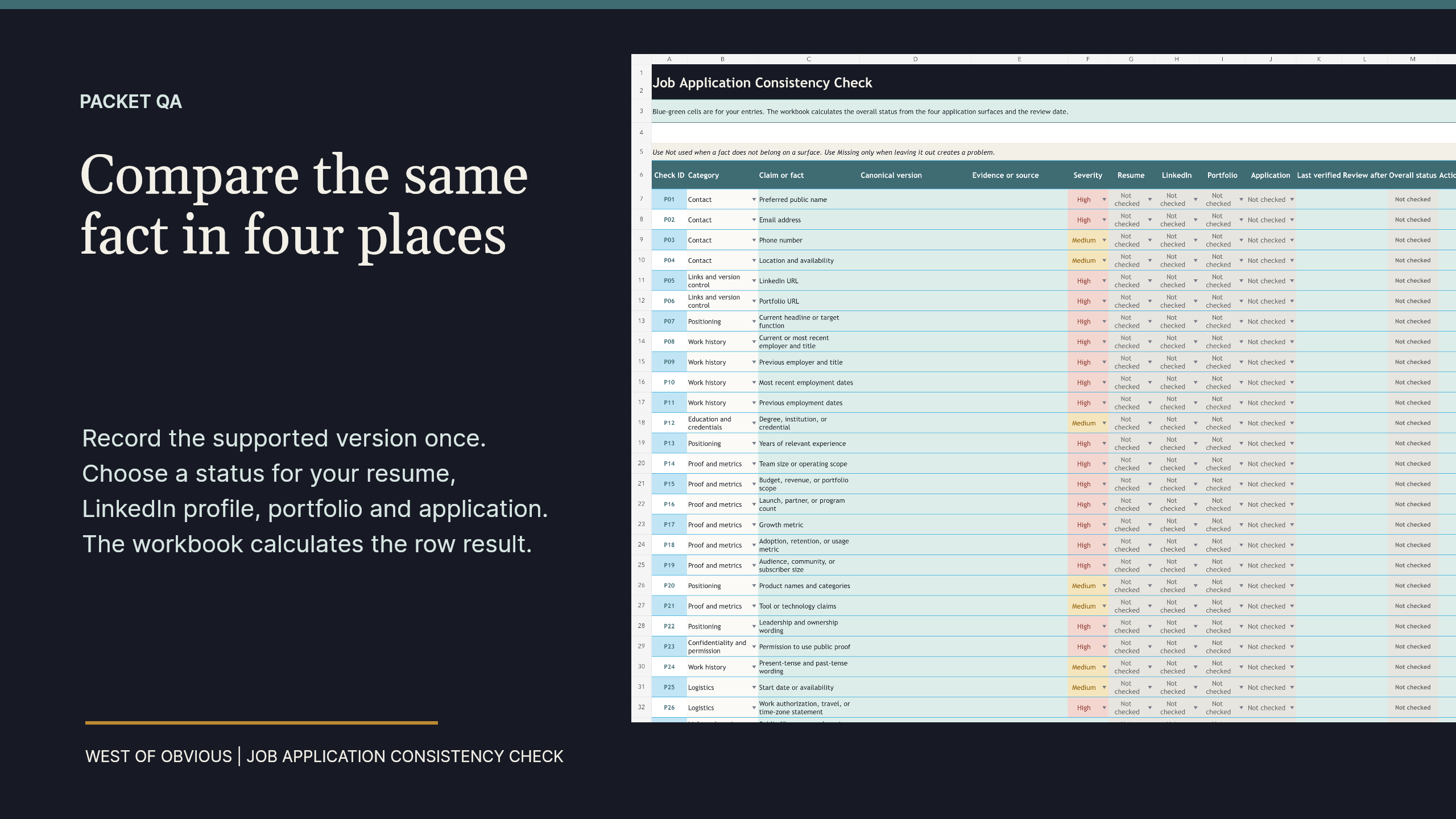
Task: Select 'Product names and categories' cell
Action: click(808, 586)
